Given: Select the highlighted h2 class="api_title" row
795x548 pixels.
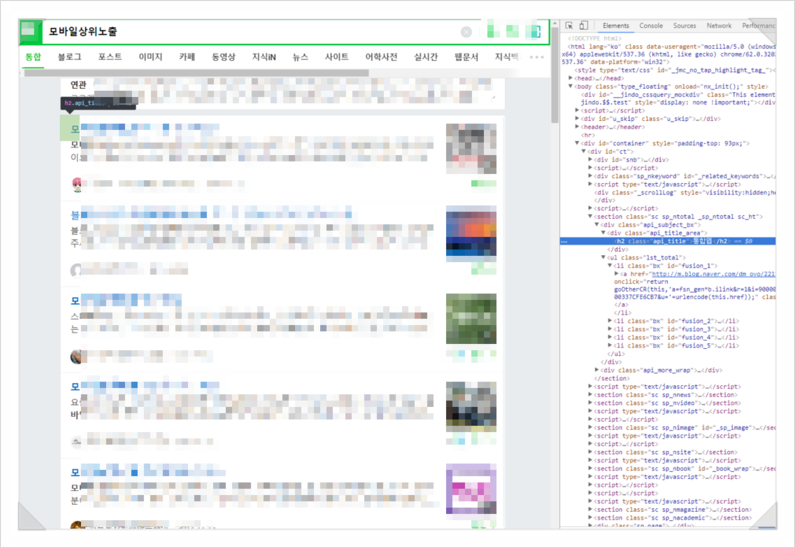Looking at the screenshot, I should point(668,241).
